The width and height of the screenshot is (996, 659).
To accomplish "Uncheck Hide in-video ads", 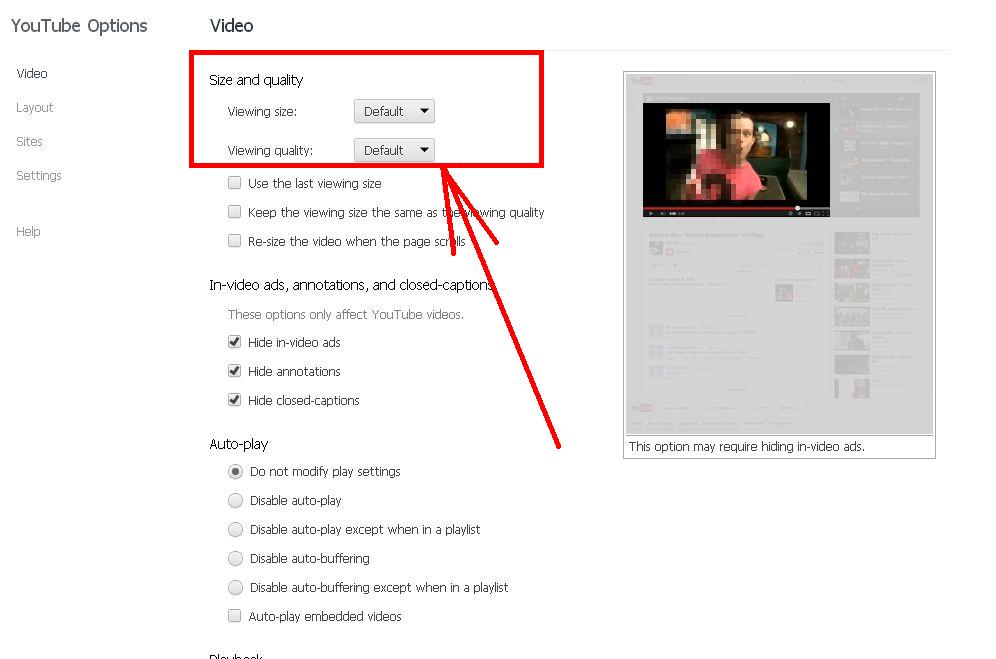I will [x=234, y=342].
